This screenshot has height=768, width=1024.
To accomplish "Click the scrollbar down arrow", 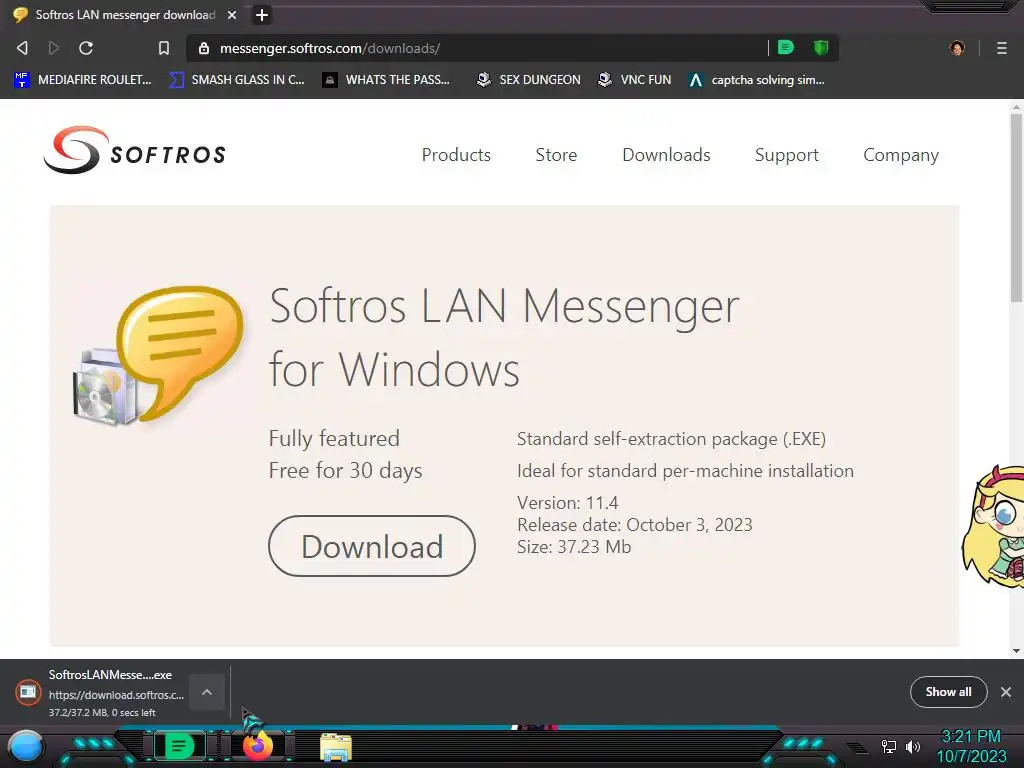I will coord(1016,650).
